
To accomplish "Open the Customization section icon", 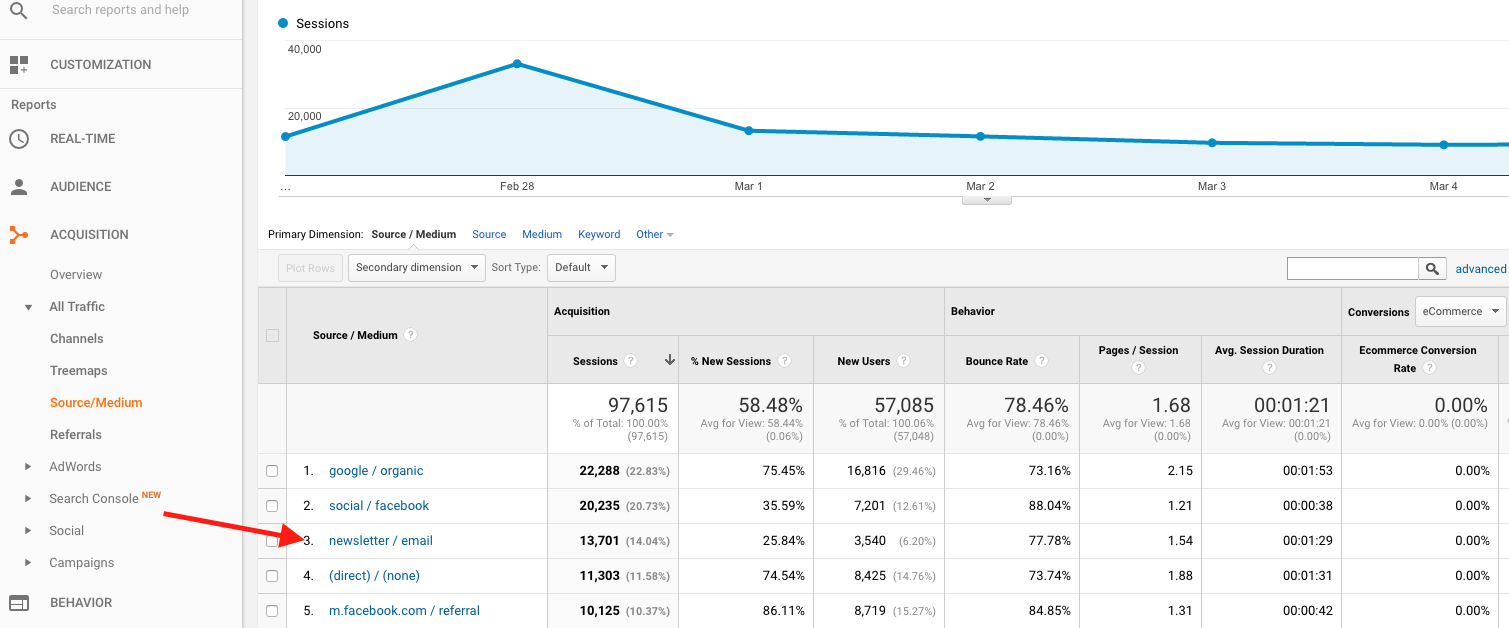I will point(18,64).
